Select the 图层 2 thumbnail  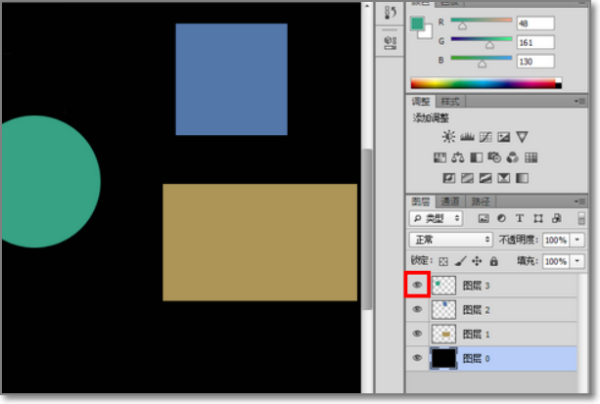[x=443, y=310]
